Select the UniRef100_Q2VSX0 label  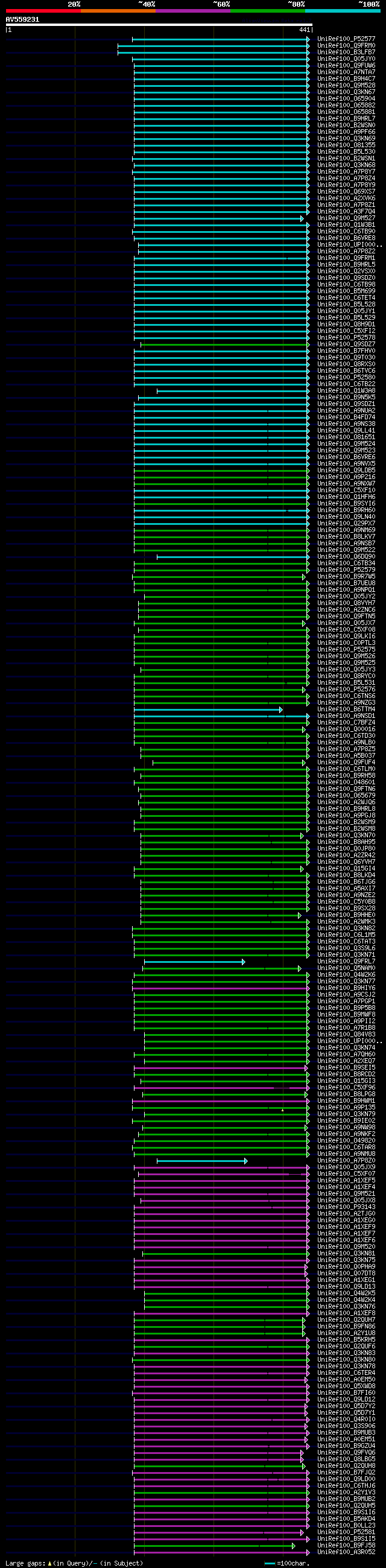tap(346, 271)
